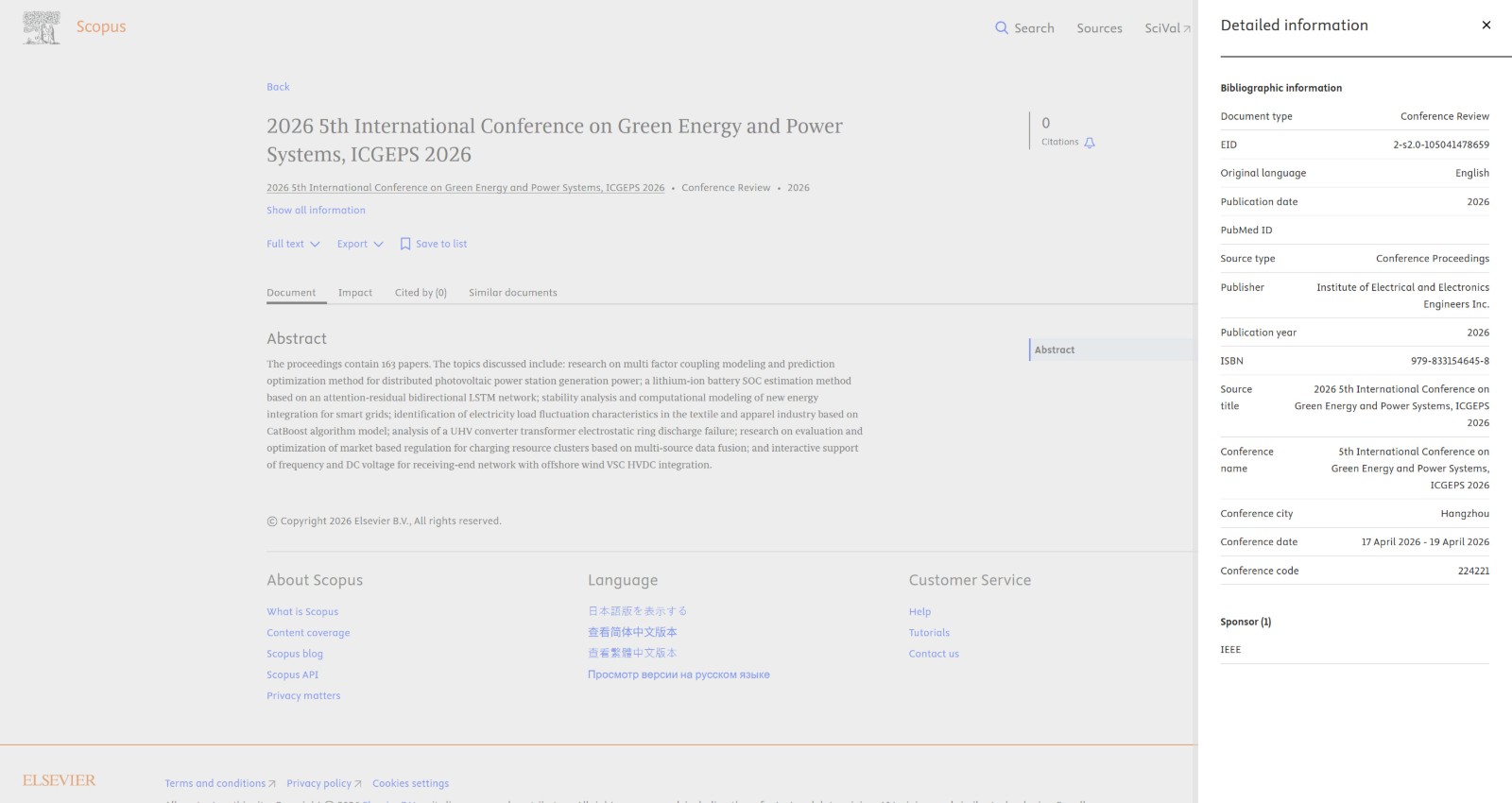This screenshot has width=1512, height=803.
Task: Open the Tutorials link
Action: click(930, 633)
